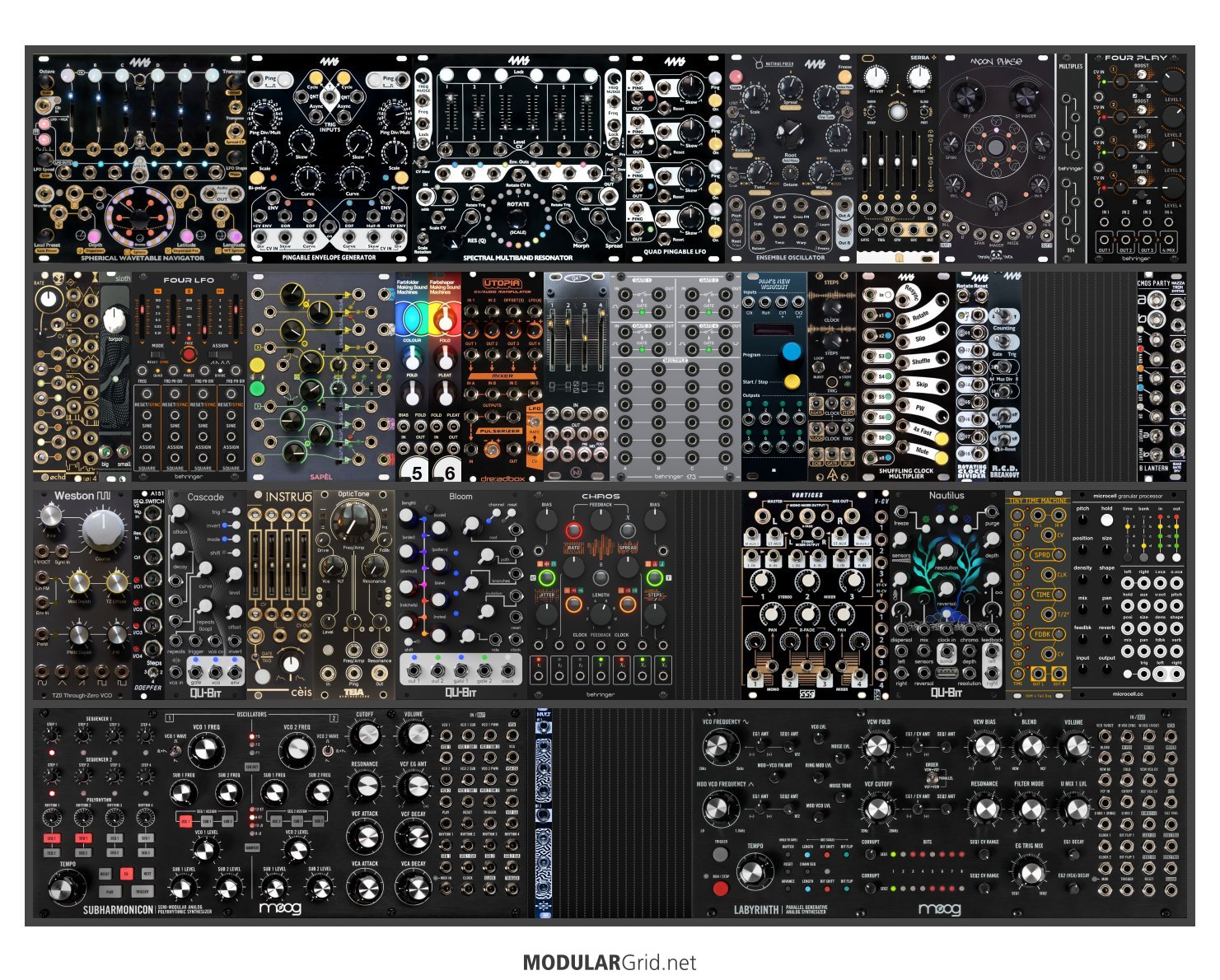This screenshot has width=1220, height=980.
Task: Click the red center button on Four LFO
Action: [x=189, y=355]
